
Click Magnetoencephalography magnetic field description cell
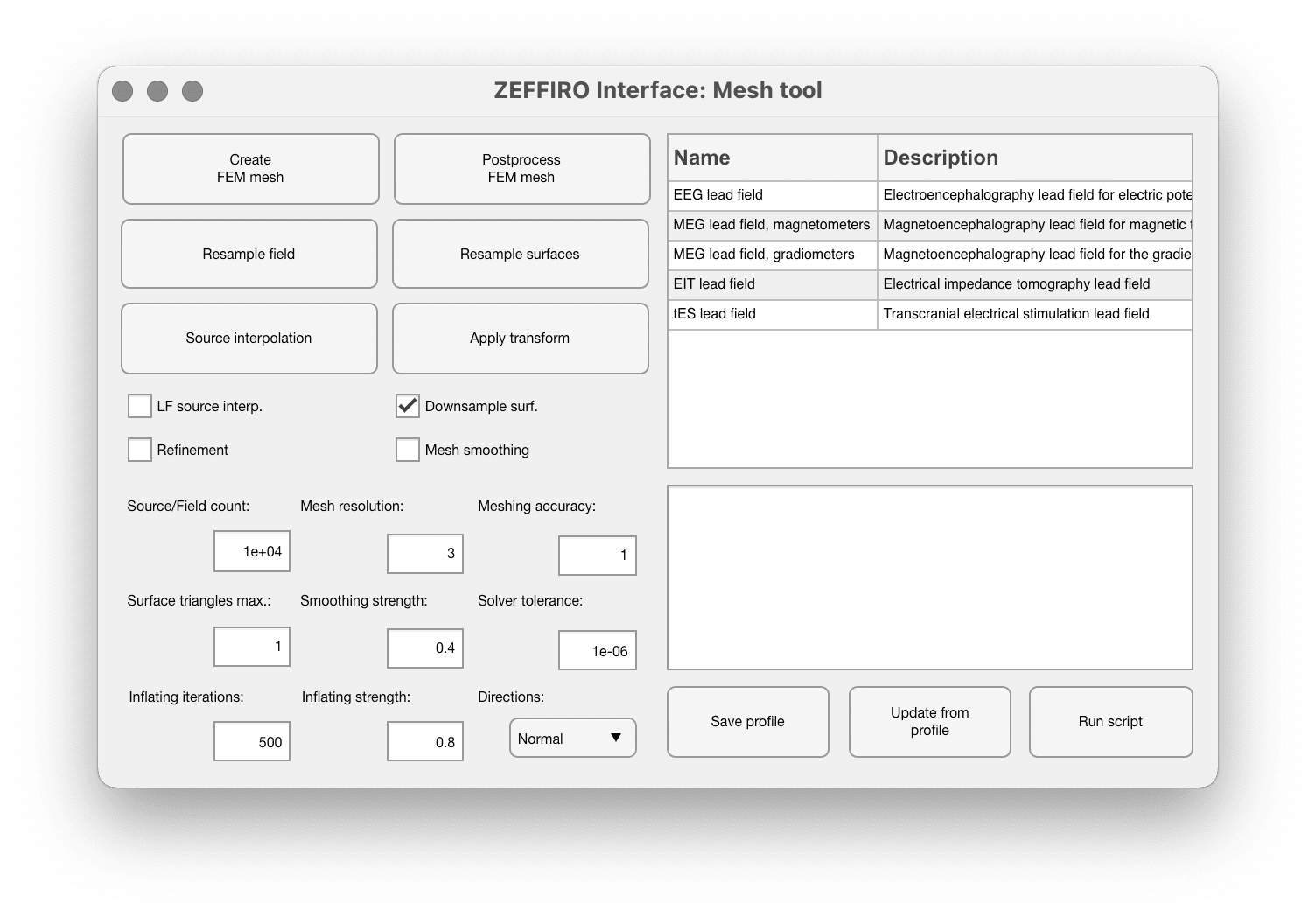tap(1035, 225)
